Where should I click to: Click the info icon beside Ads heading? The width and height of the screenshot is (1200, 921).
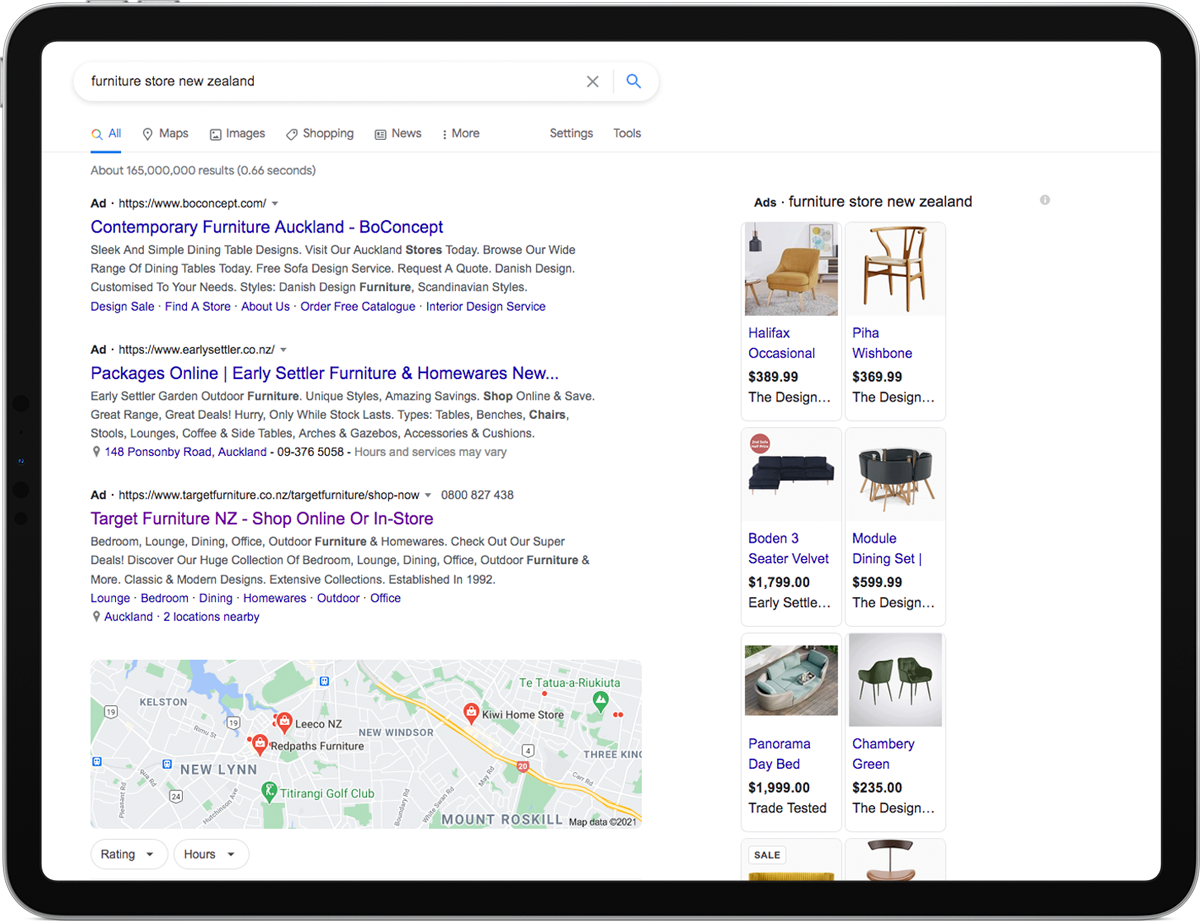pos(1045,200)
